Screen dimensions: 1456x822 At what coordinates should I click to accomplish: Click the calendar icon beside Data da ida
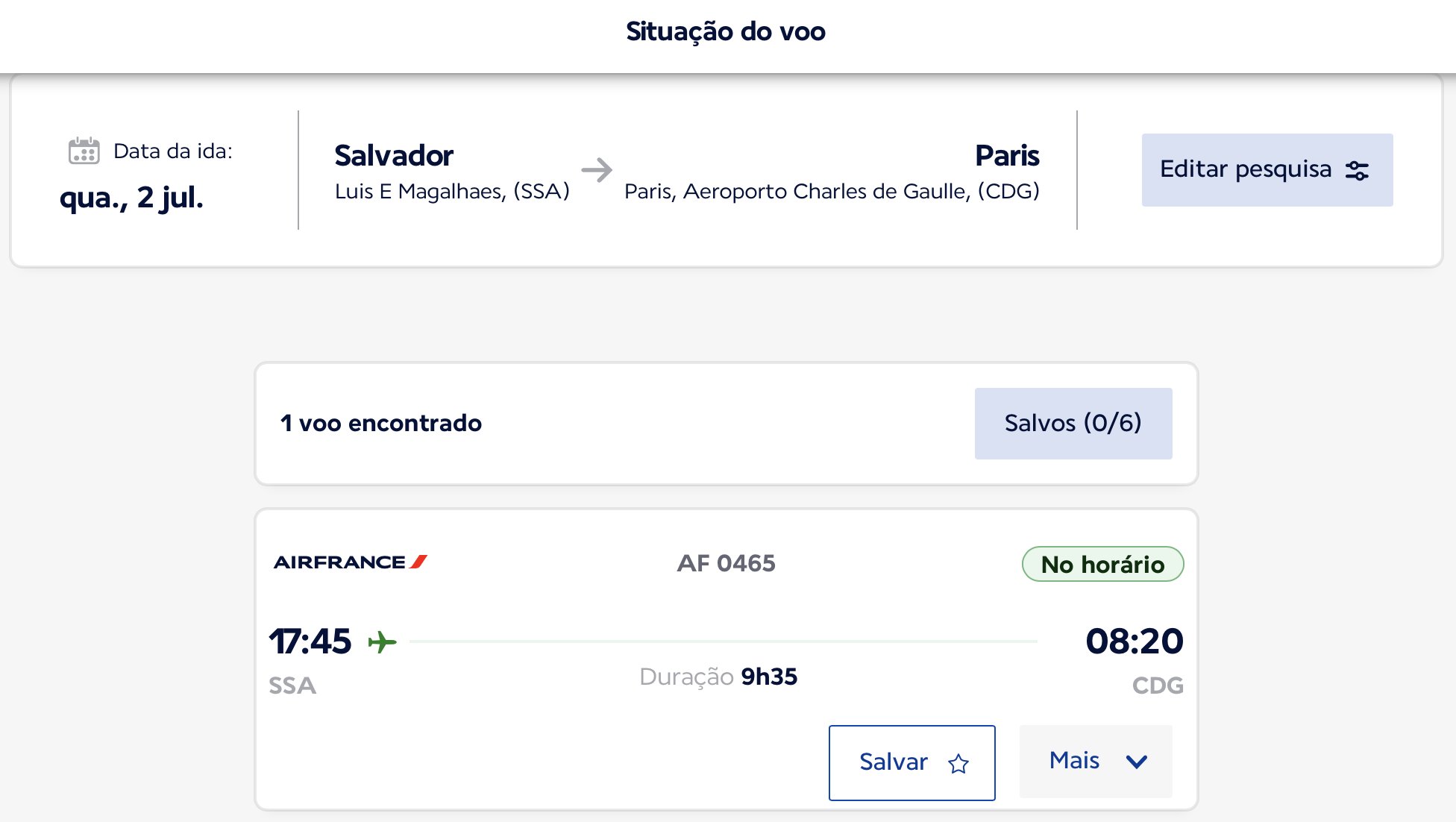84,151
